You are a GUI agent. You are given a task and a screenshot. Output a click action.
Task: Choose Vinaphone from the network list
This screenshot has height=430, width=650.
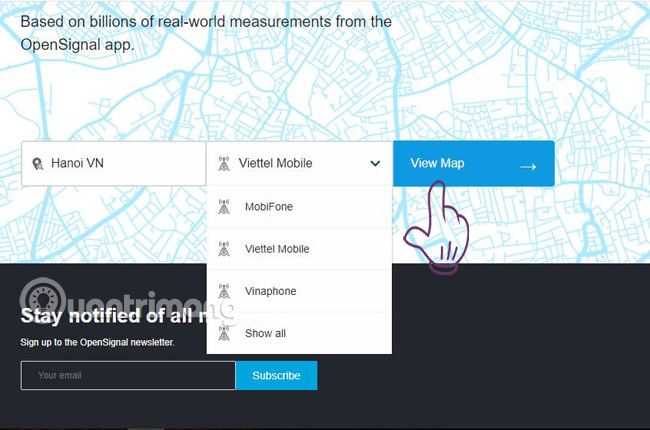click(299, 291)
